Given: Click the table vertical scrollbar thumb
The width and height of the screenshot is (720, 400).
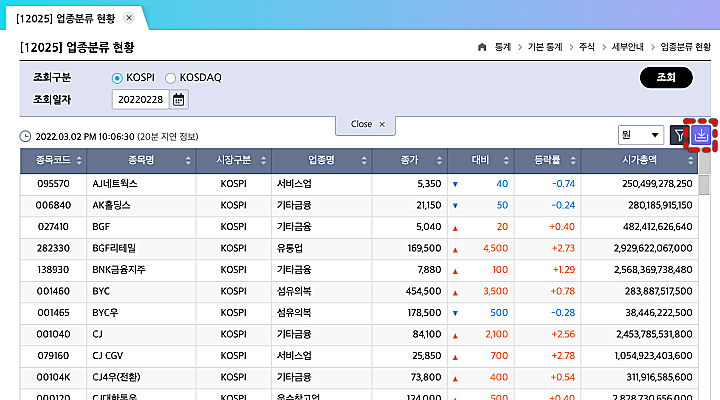Looking at the screenshot, I should pyautogui.click(x=703, y=185).
